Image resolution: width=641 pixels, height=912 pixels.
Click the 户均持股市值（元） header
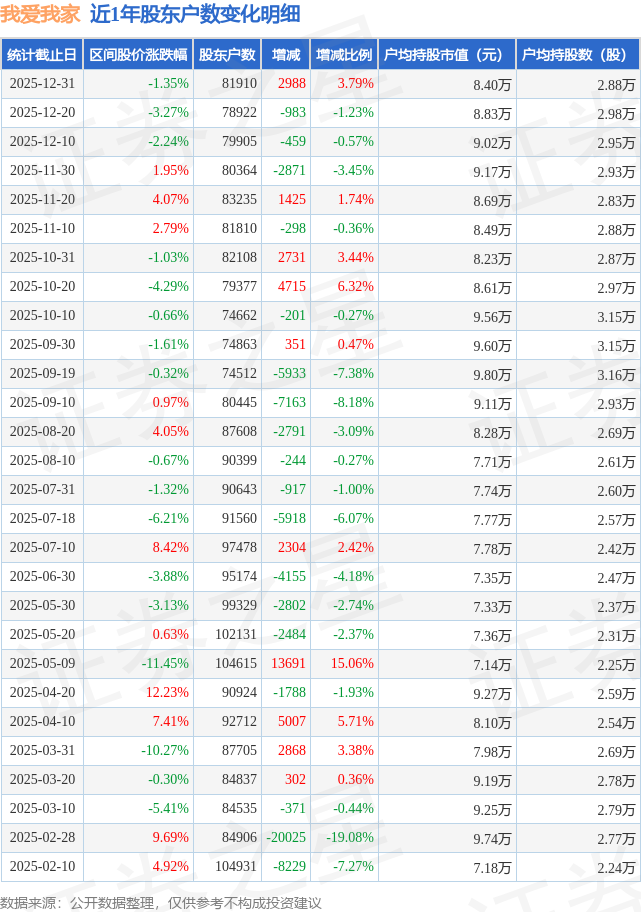(446, 55)
